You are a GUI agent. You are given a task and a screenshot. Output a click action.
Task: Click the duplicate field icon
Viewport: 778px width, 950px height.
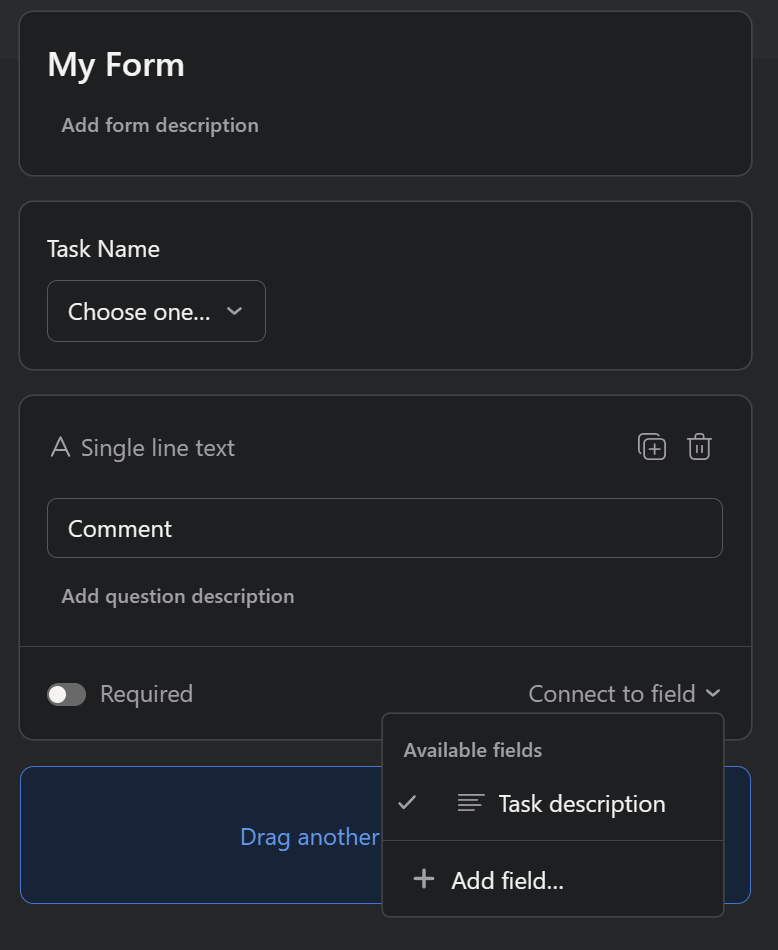click(651, 447)
